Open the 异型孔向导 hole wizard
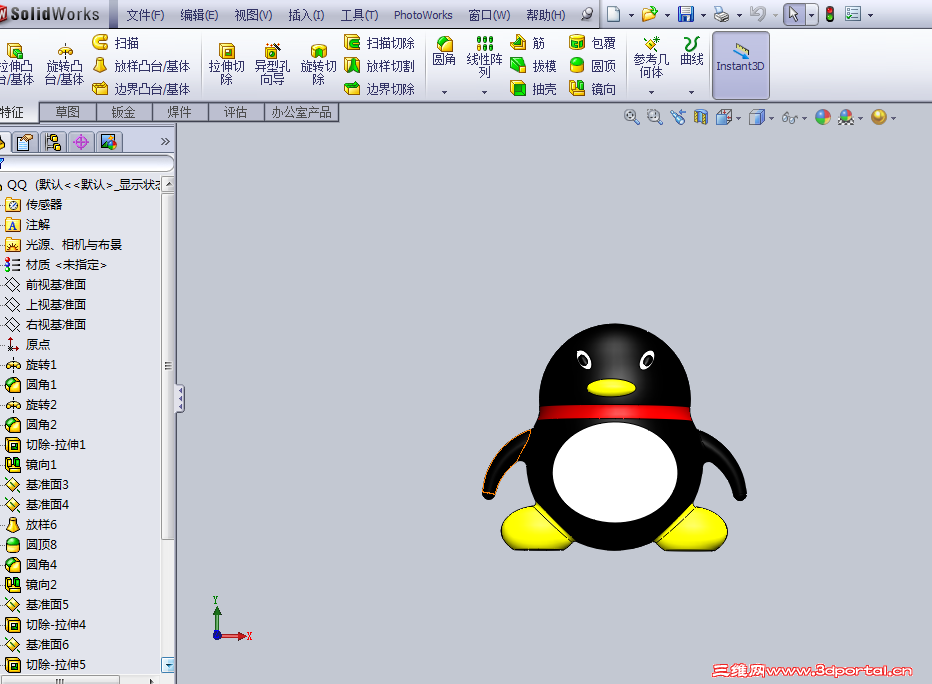The width and height of the screenshot is (932, 684). point(272,64)
